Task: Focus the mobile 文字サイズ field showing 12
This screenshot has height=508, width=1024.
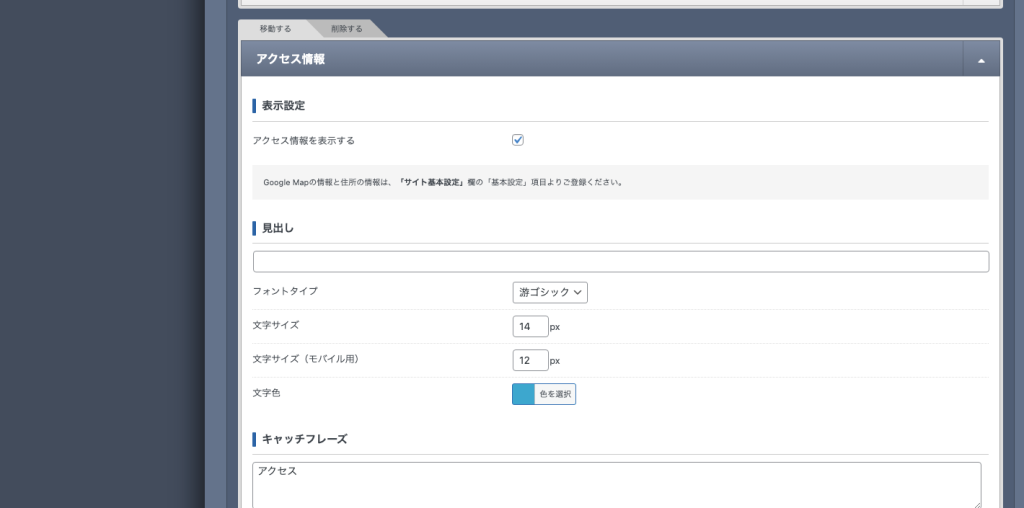Action: coord(530,360)
